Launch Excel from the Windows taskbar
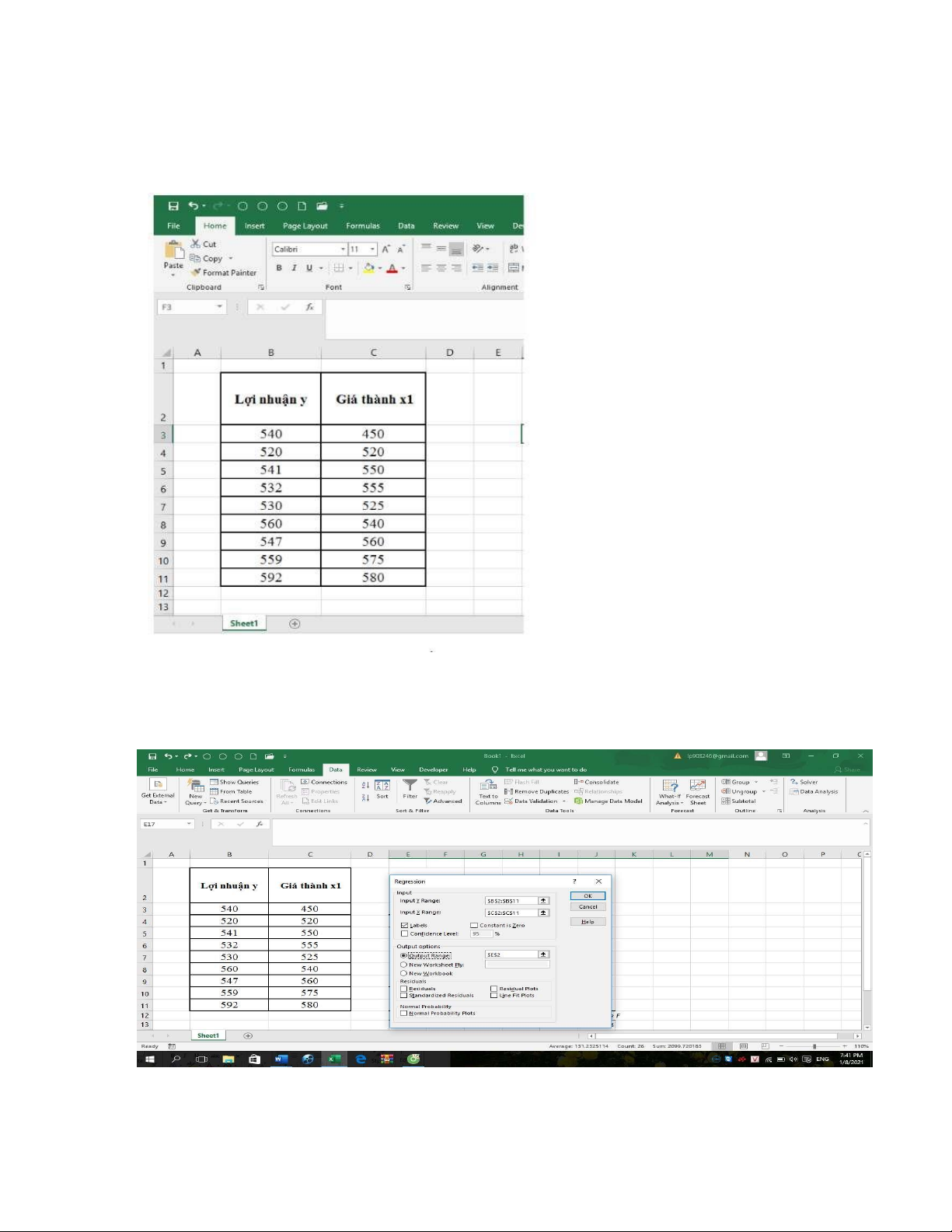 tap(333, 1059)
